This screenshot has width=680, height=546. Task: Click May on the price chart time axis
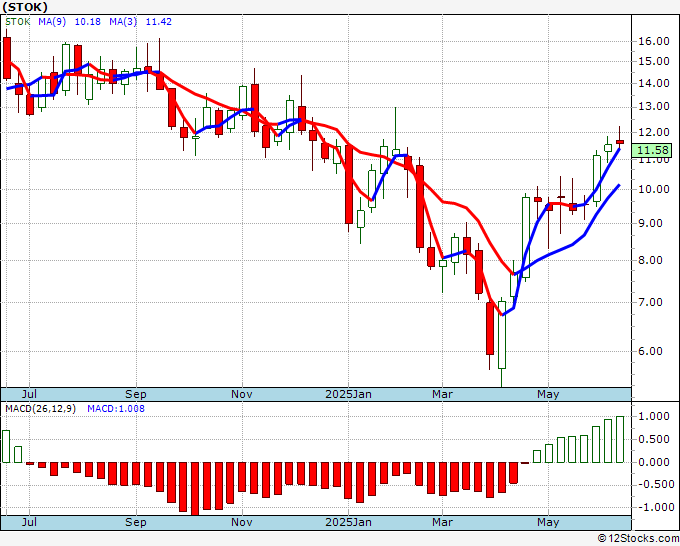point(548,394)
